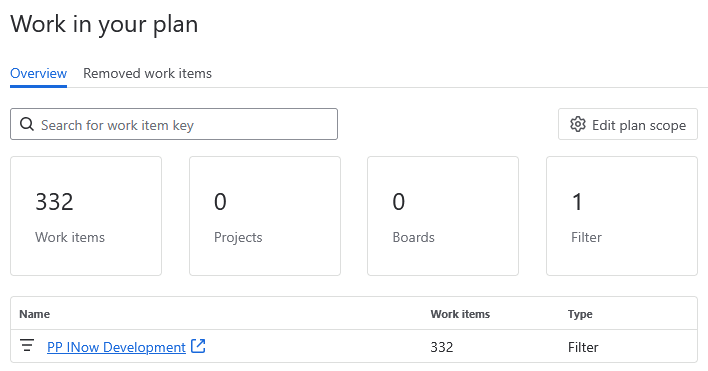Click the large 332 number on card
Screen dimensions: 708x371
click(x=54, y=202)
